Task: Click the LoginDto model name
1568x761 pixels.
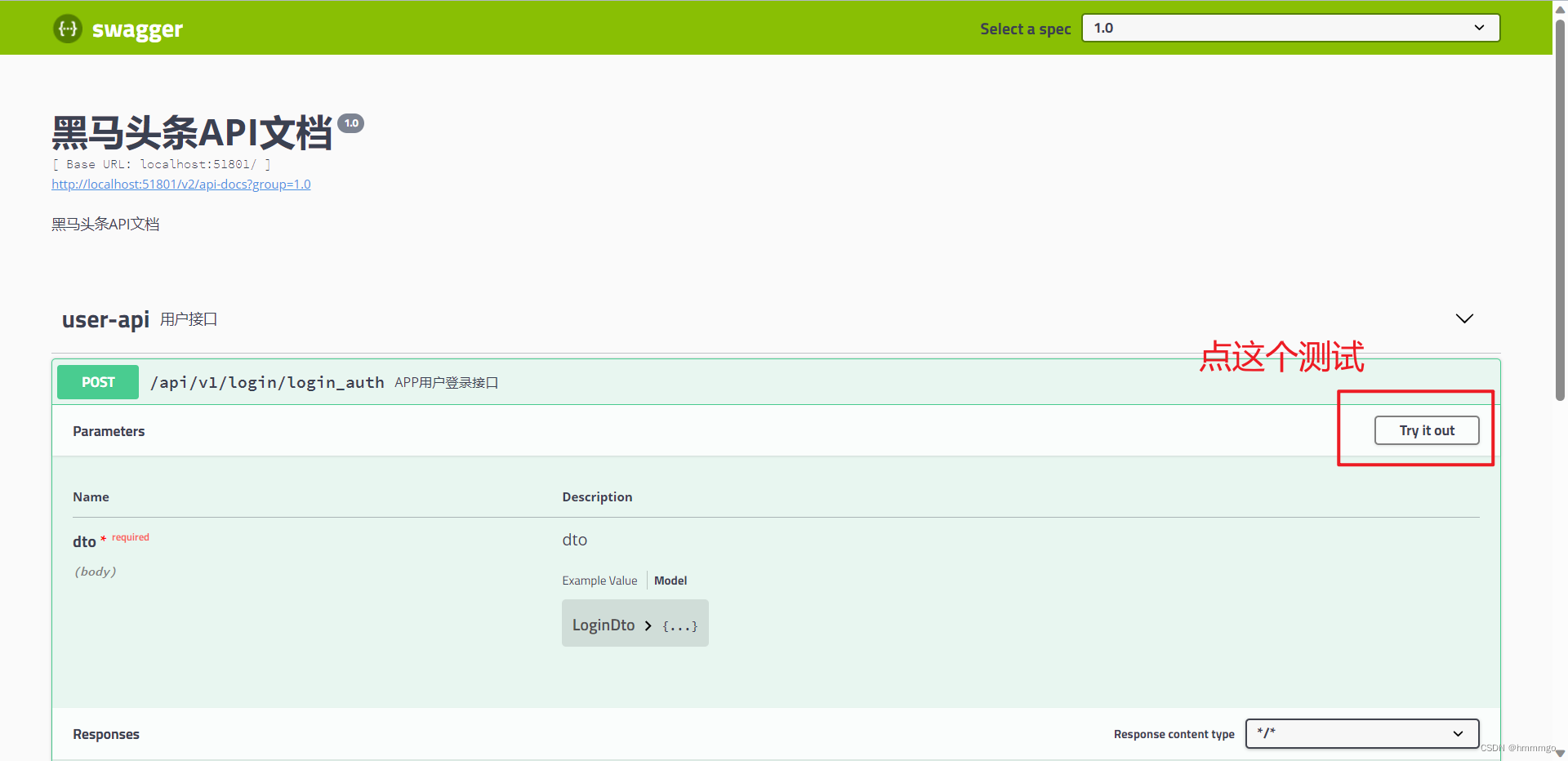Action: click(604, 625)
